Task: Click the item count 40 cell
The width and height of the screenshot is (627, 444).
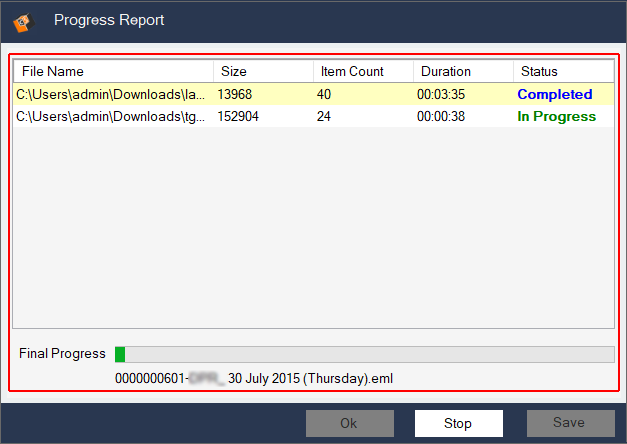Action: click(324, 95)
